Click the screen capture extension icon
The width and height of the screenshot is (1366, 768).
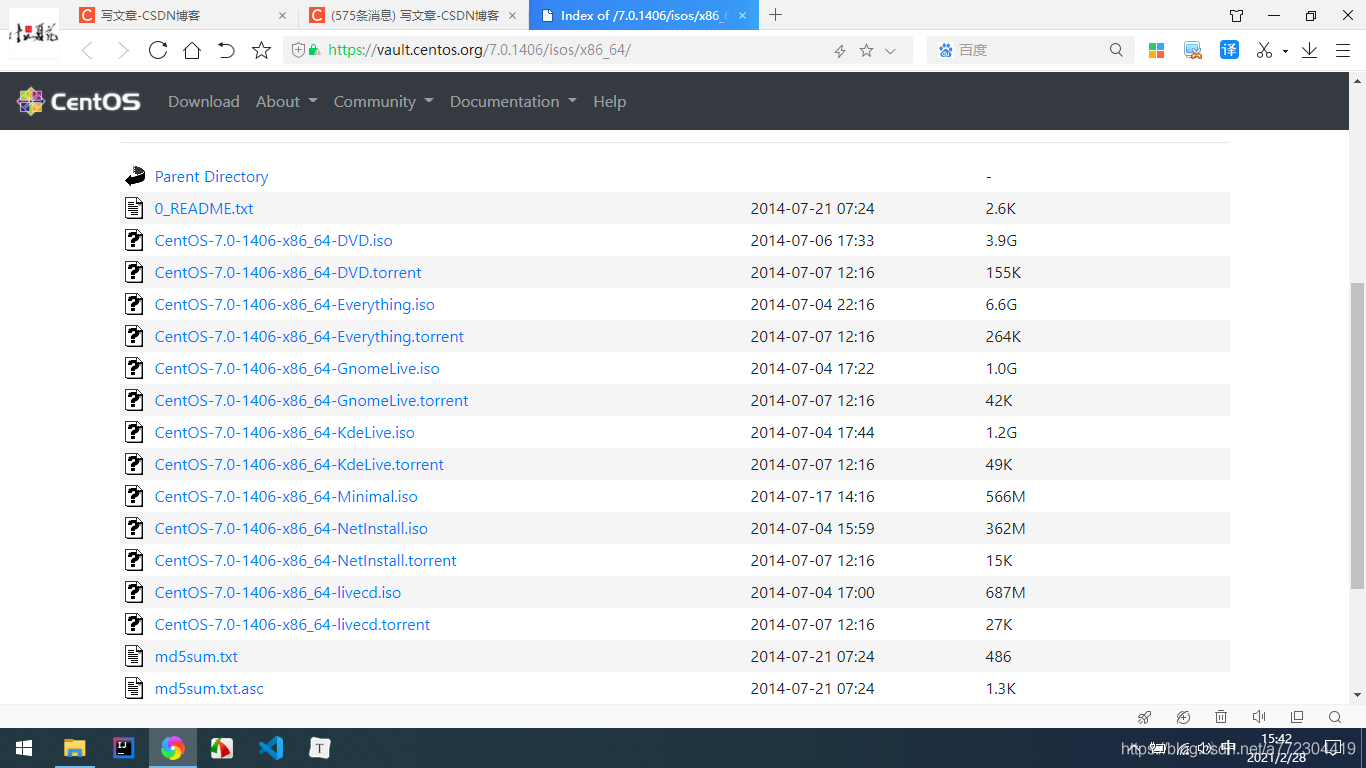pyautogui.click(x=1193, y=50)
